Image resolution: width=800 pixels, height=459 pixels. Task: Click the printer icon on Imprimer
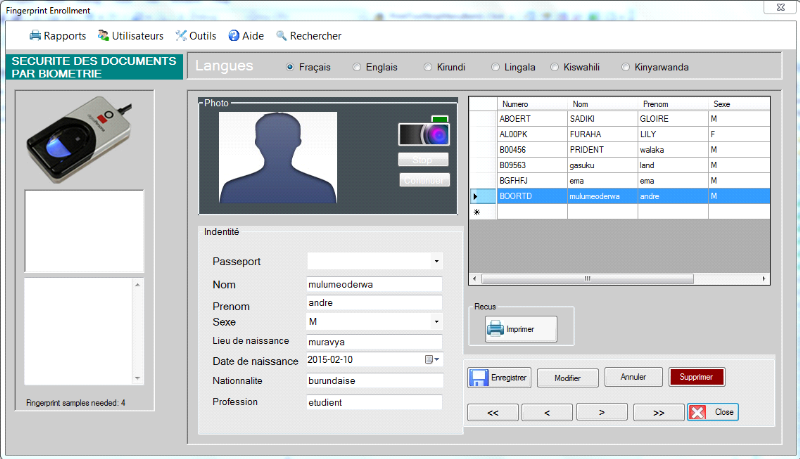(495, 328)
